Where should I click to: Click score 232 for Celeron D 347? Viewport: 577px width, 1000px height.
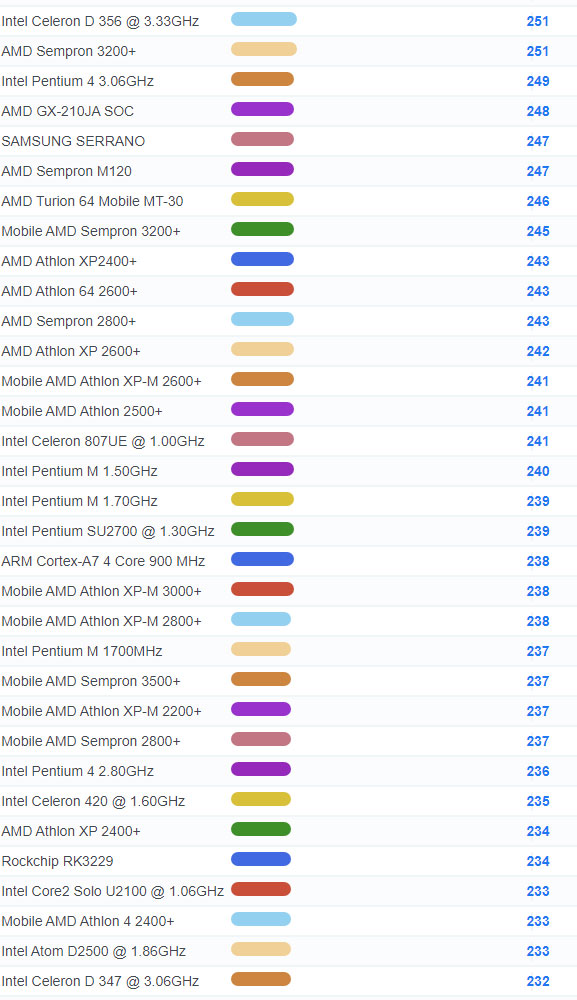click(x=537, y=980)
